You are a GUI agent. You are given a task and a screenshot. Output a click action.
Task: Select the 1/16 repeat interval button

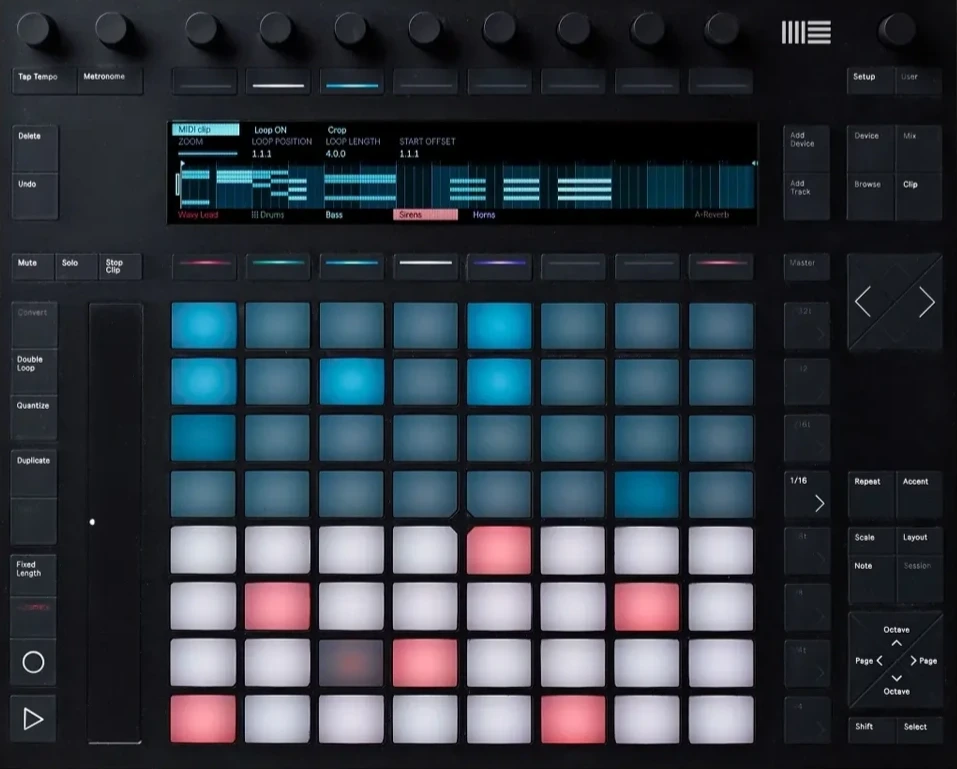point(807,494)
